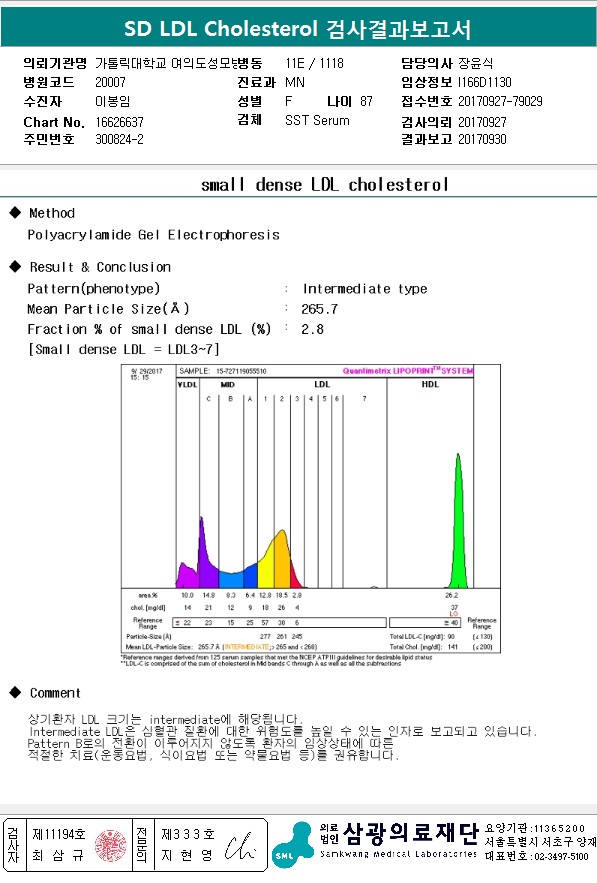Click the small dense LDL cholesterol heading
The image size is (597, 883).
(325, 184)
